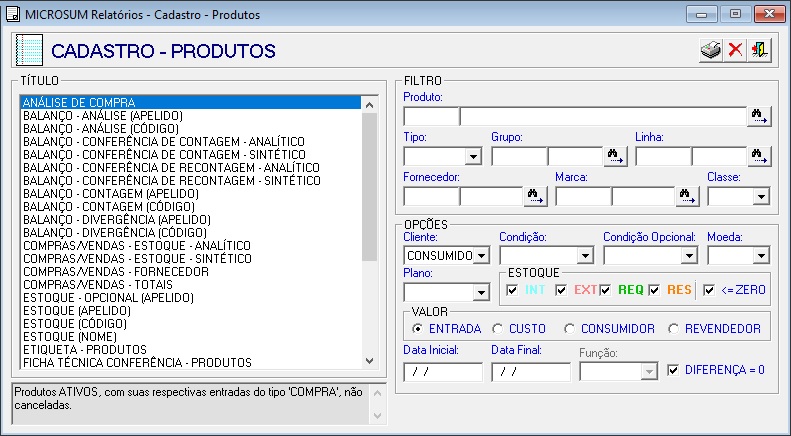Toggle the RES estoque checkbox
The image size is (791, 436).
(x=654, y=290)
